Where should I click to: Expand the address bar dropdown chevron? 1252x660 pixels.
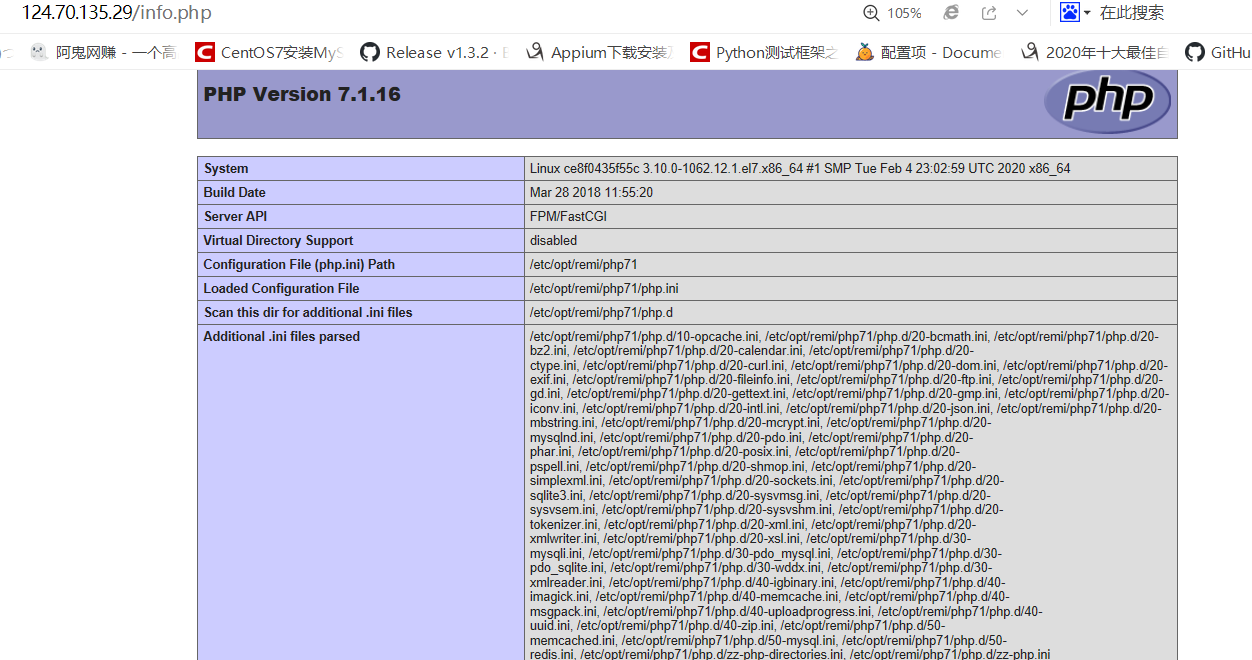click(1022, 13)
